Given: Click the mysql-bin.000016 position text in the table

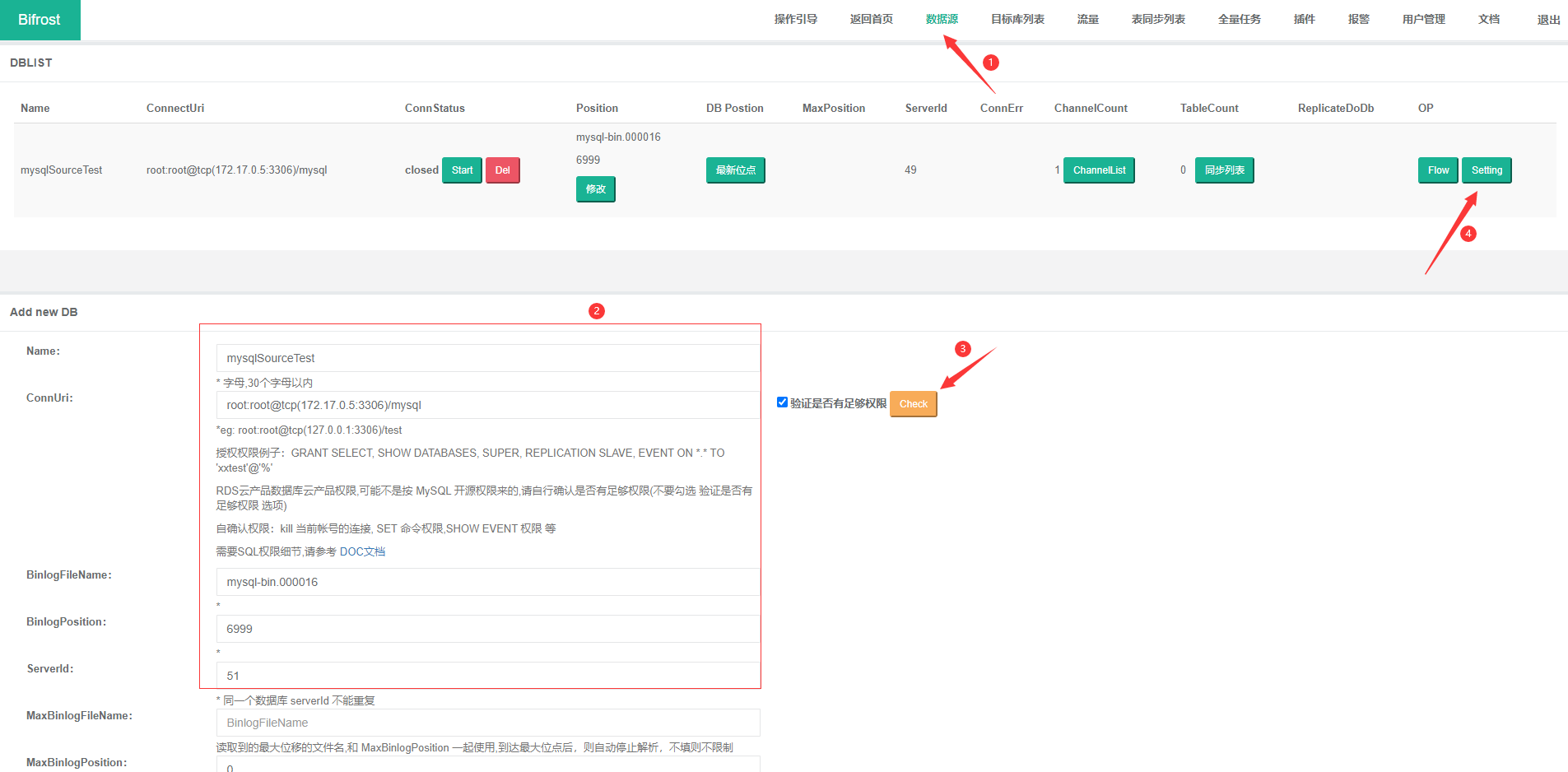Looking at the screenshot, I should (618, 137).
